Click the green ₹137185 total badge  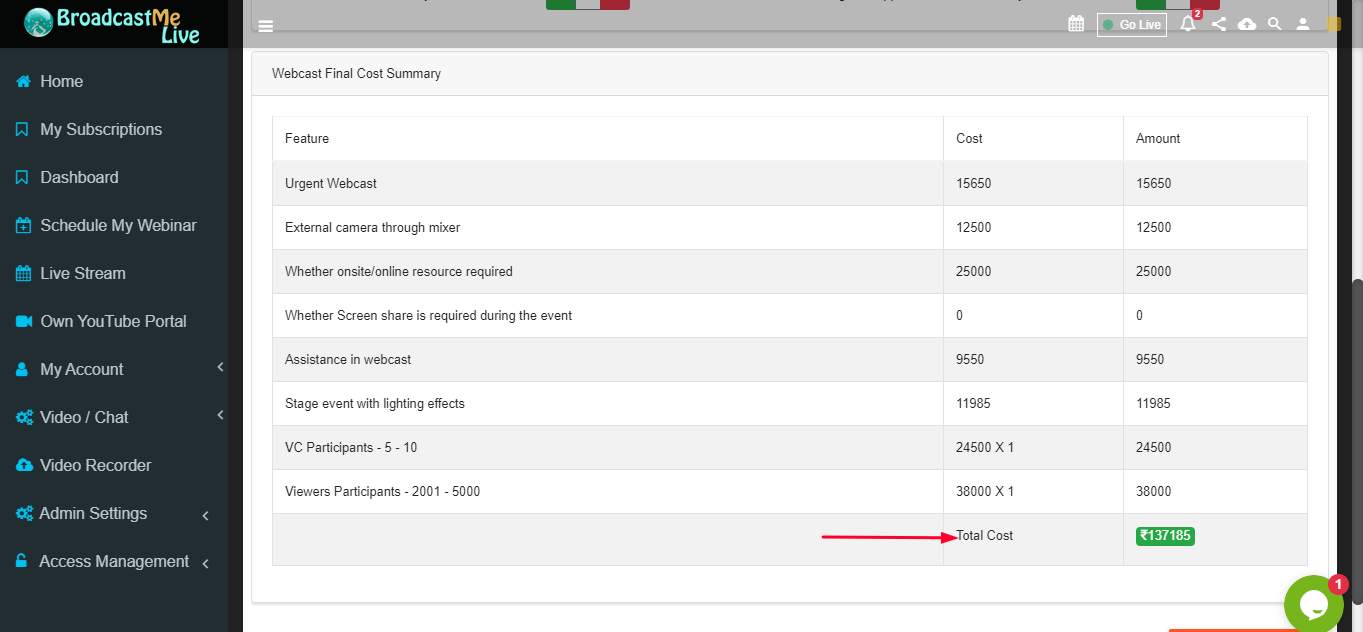(x=1165, y=536)
